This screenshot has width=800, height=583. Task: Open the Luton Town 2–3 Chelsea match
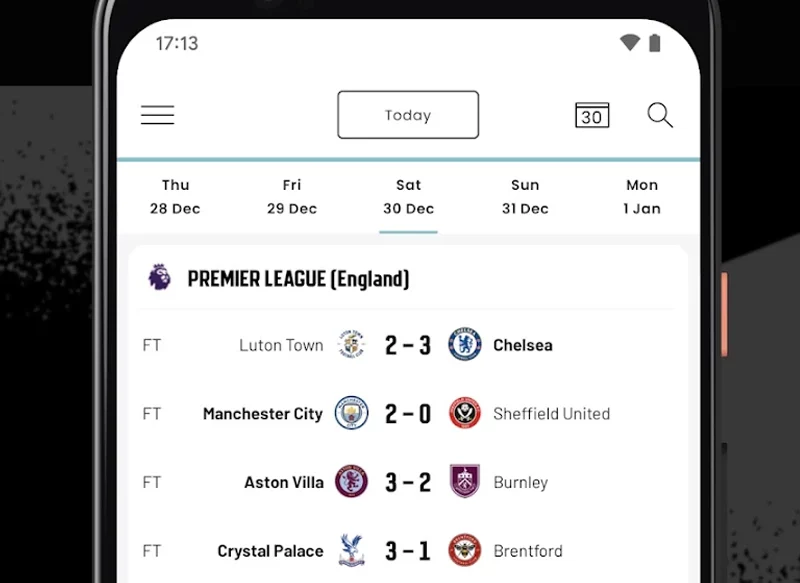pos(408,345)
